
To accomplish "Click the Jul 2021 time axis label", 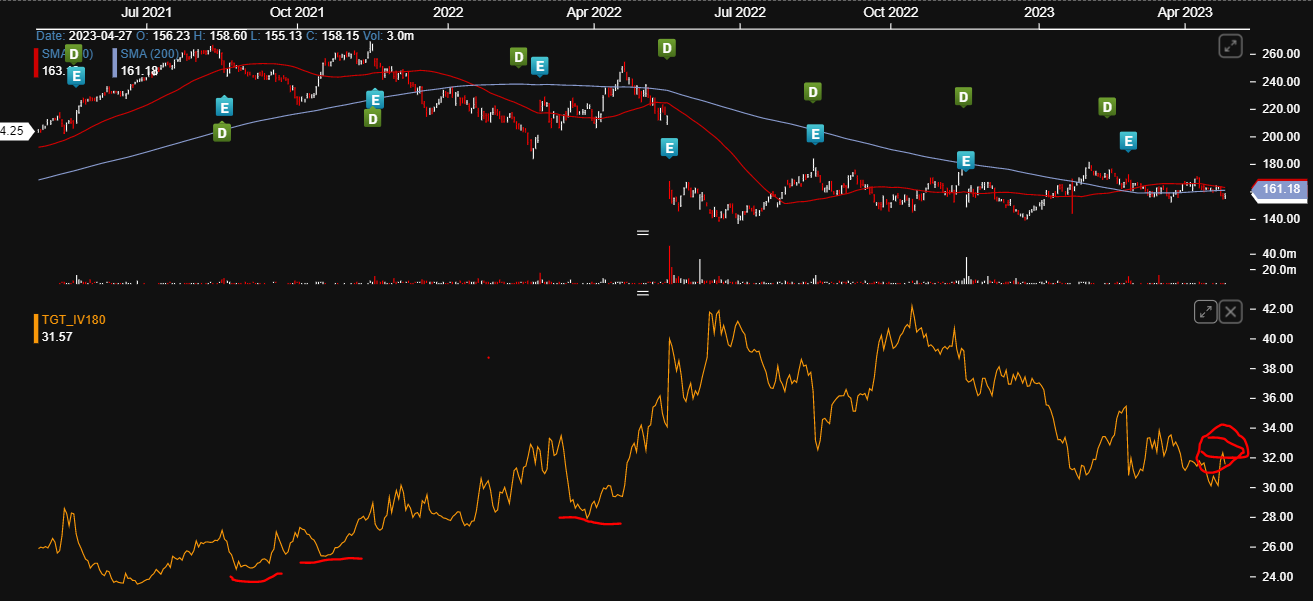I will click(147, 12).
